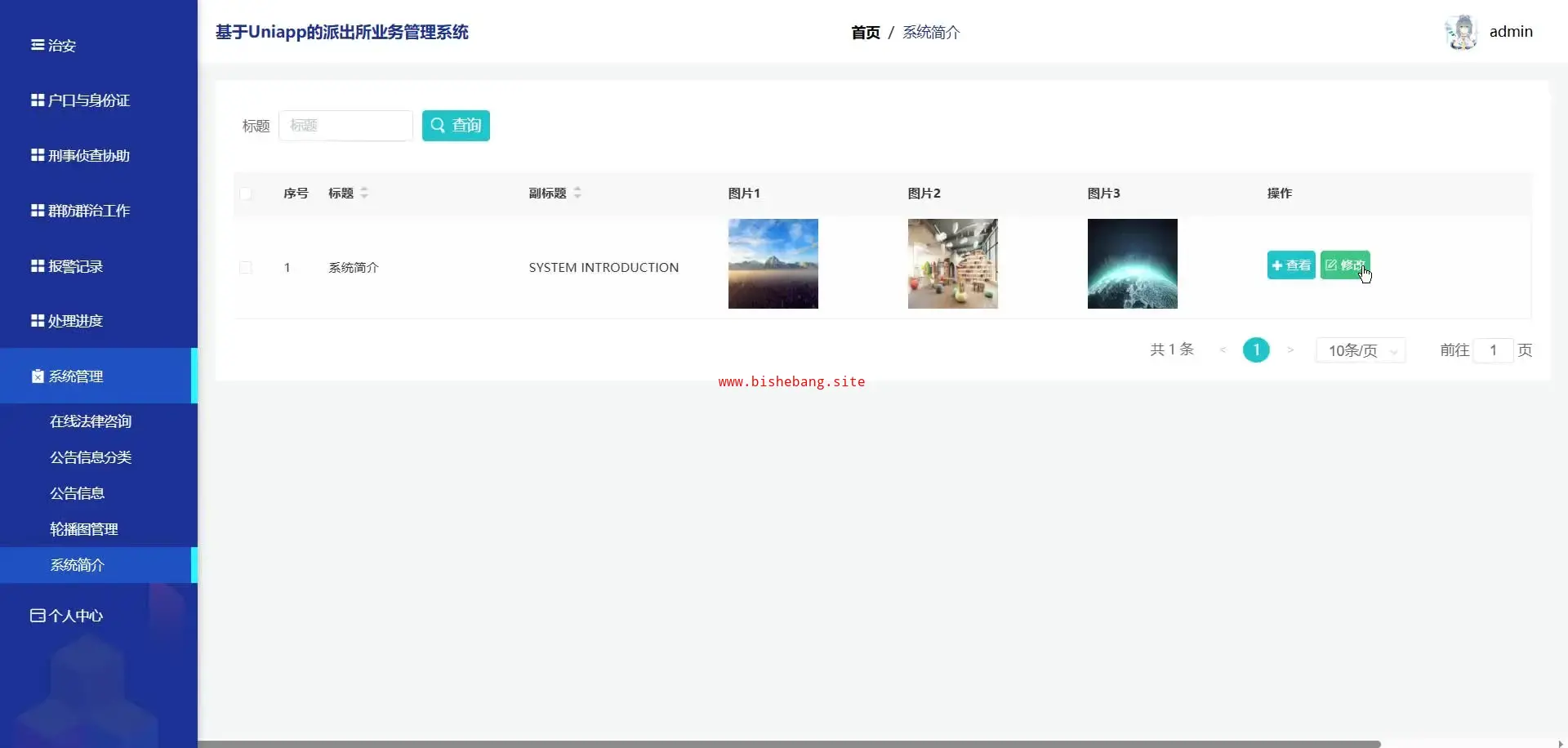Click 修改 button for 系统简介 row

click(x=1345, y=265)
